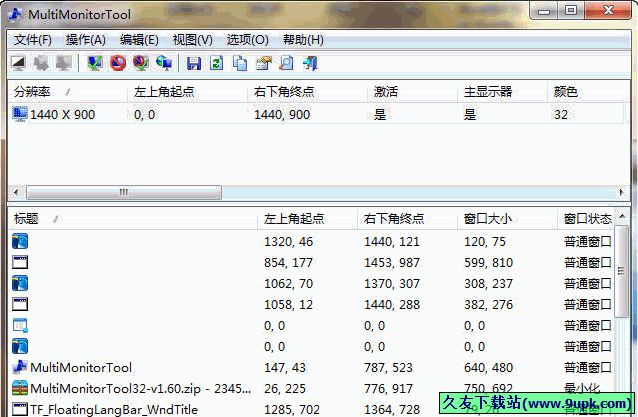Copy selected items toolbar icon
Viewport: 638px width, 417px height.
tap(240, 63)
